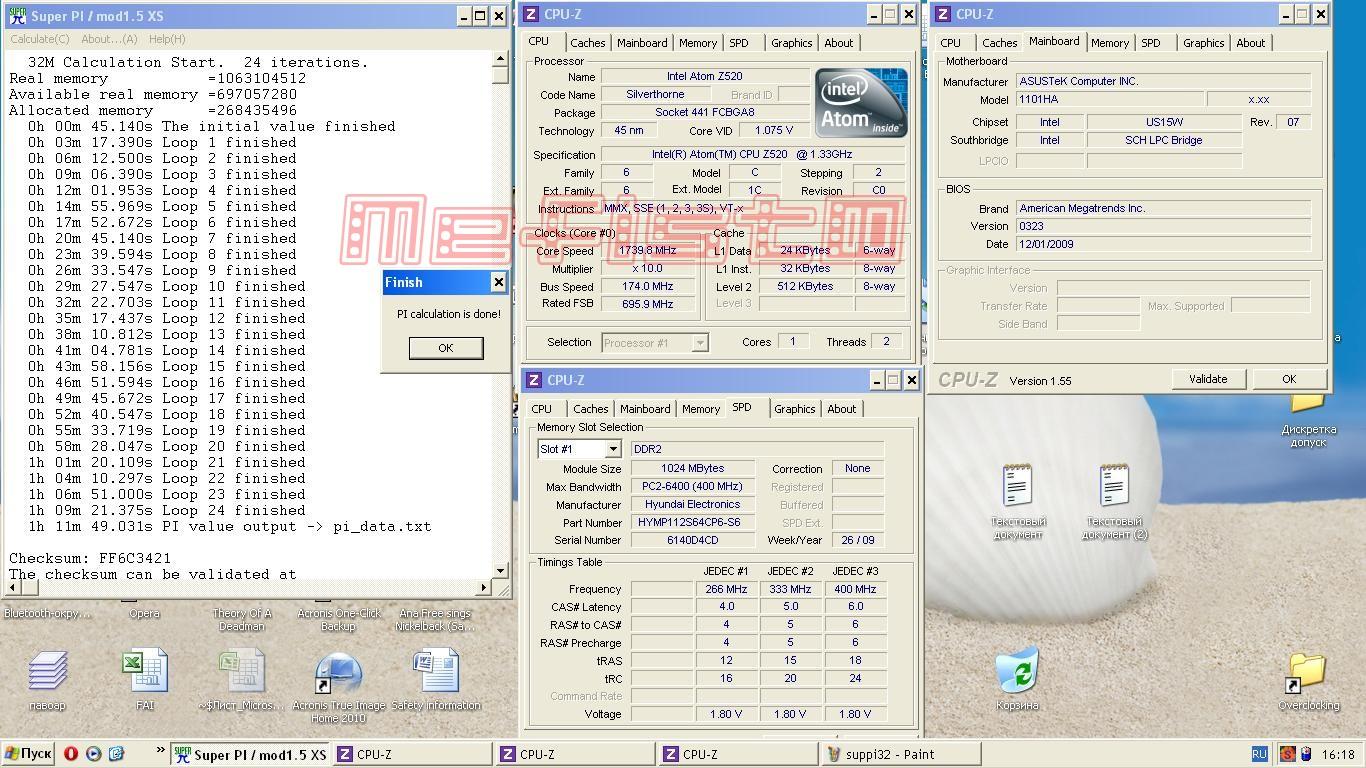The height and width of the screenshot is (768, 1366).
Task: Switch to Graphics tab in CPU-Z processor window
Action: [x=791, y=43]
